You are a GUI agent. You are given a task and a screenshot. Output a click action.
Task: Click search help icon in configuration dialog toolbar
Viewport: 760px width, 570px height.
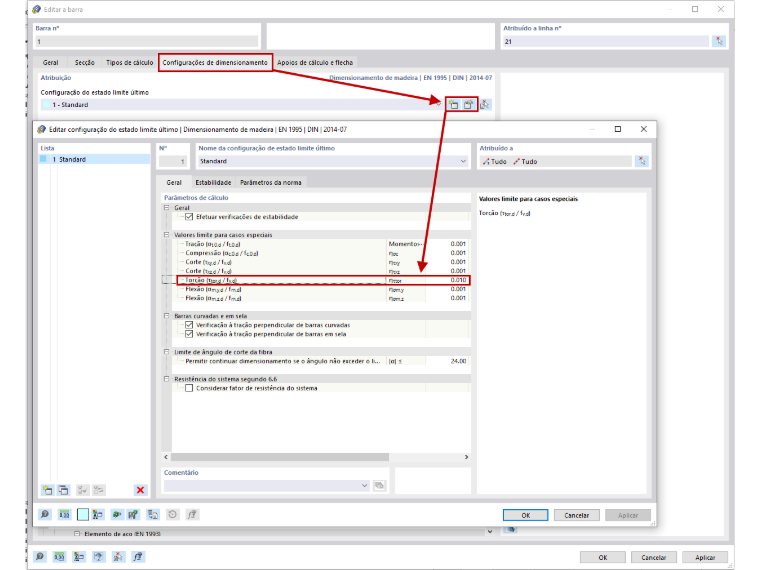(x=45, y=514)
